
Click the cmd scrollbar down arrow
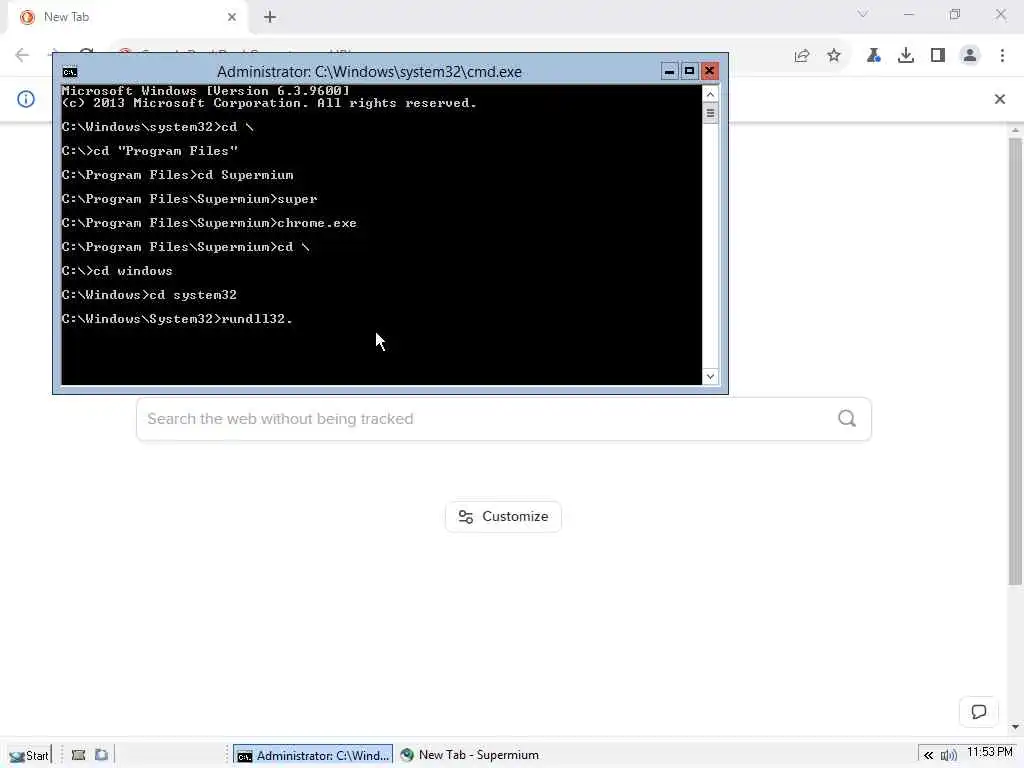pos(711,377)
